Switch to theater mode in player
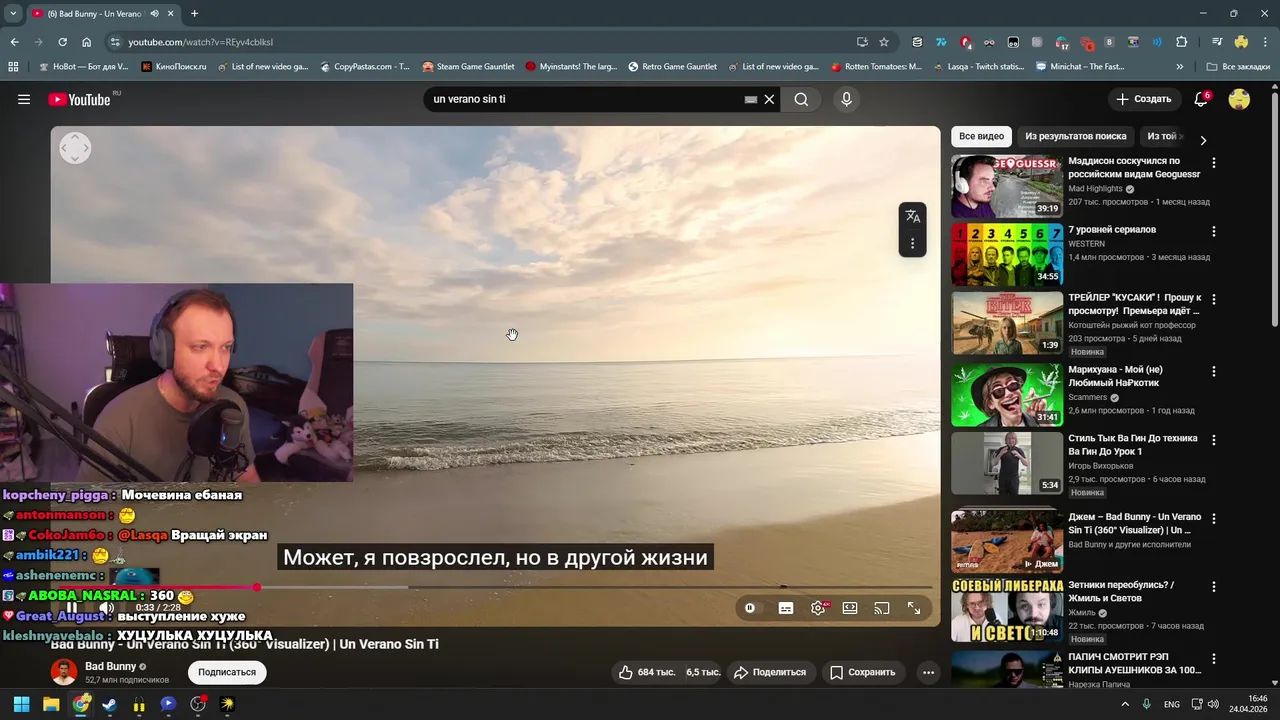 click(850, 608)
